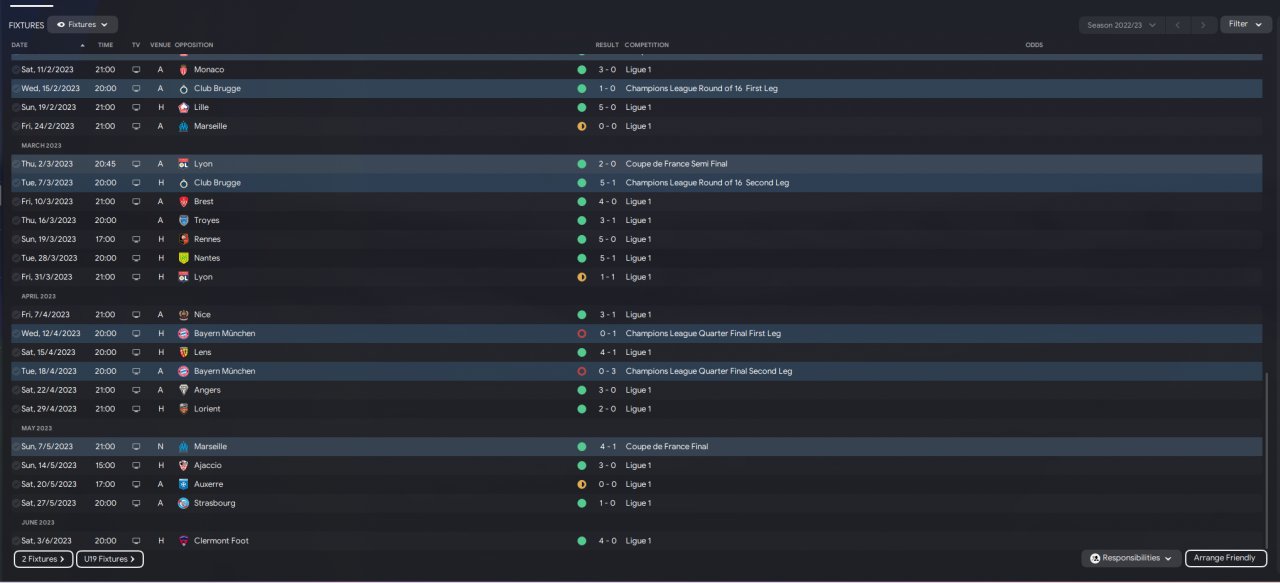The image size is (1280, 583).
Task: Click the orange draw indicator for Auxerre match
Action: (581, 484)
